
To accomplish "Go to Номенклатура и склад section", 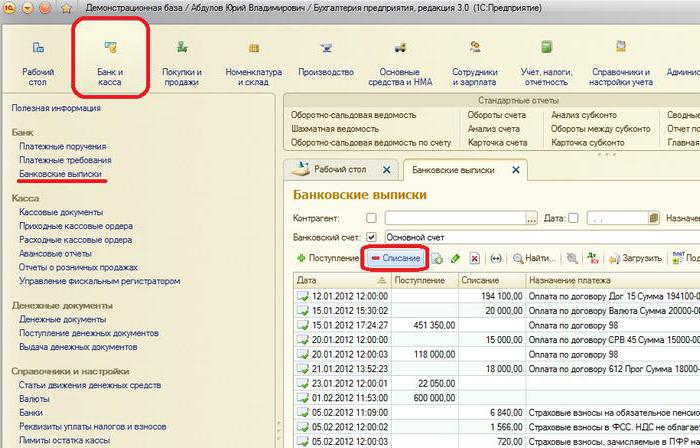I will pyautogui.click(x=254, y=62).
